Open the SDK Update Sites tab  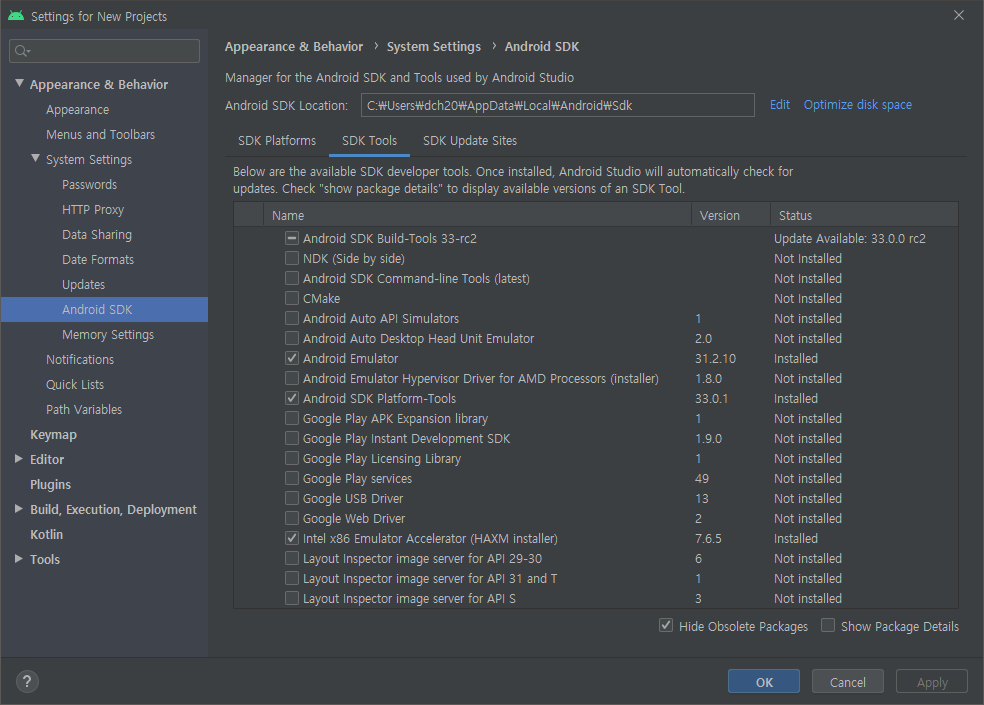[470, 141]
